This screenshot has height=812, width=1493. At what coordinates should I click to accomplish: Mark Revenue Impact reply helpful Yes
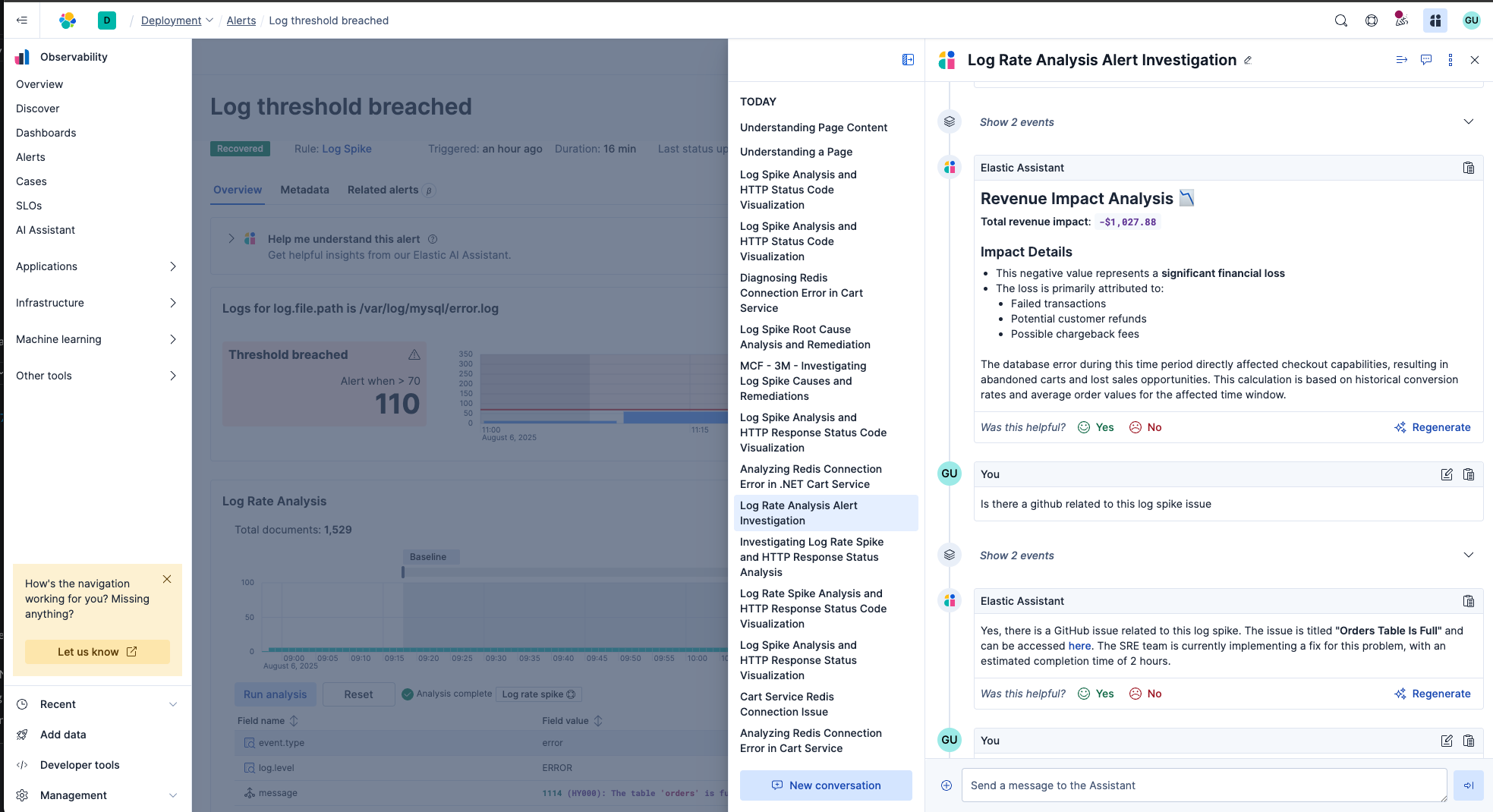(x=1096, y=427)
